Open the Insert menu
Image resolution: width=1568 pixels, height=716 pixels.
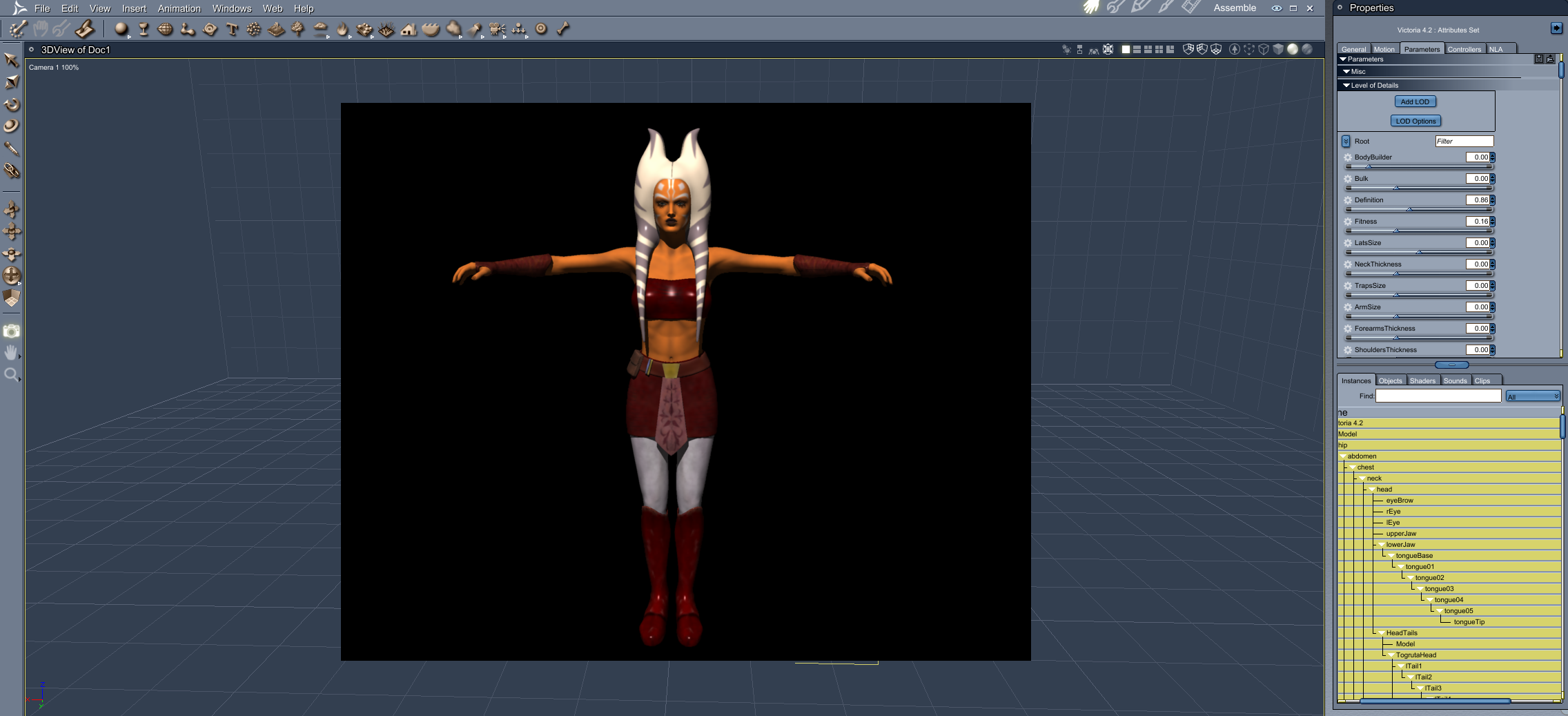tap(134, 8)
